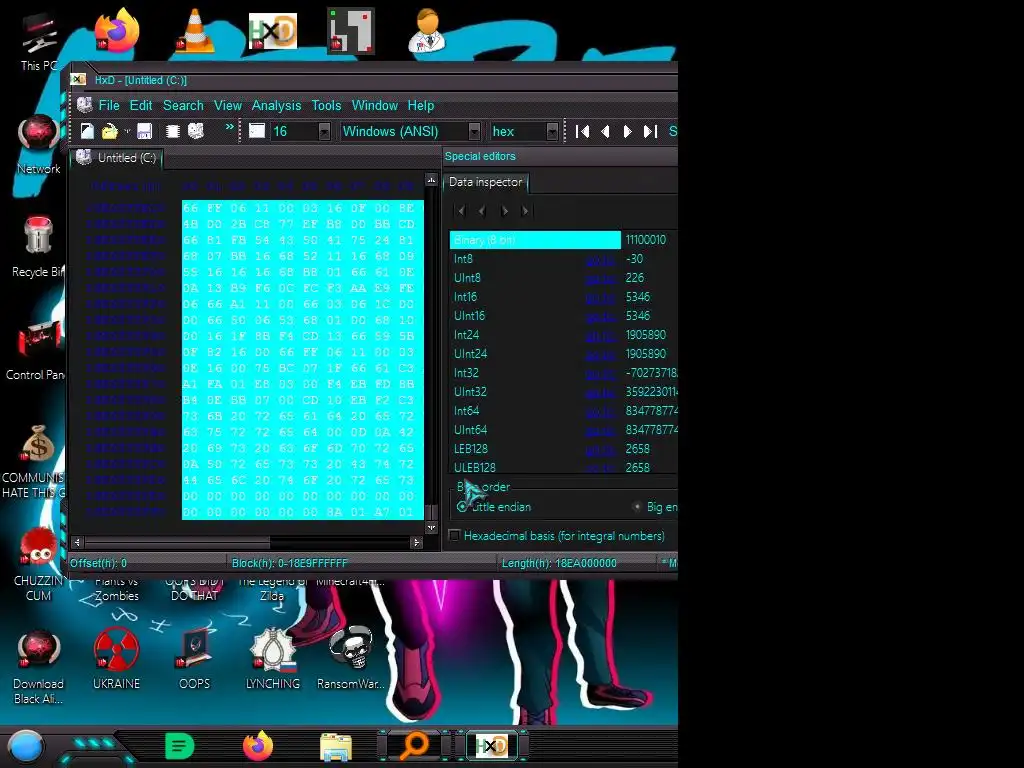Click the go to link for Int32
This screenshot has height=768, width=1024.
(600, 373)
